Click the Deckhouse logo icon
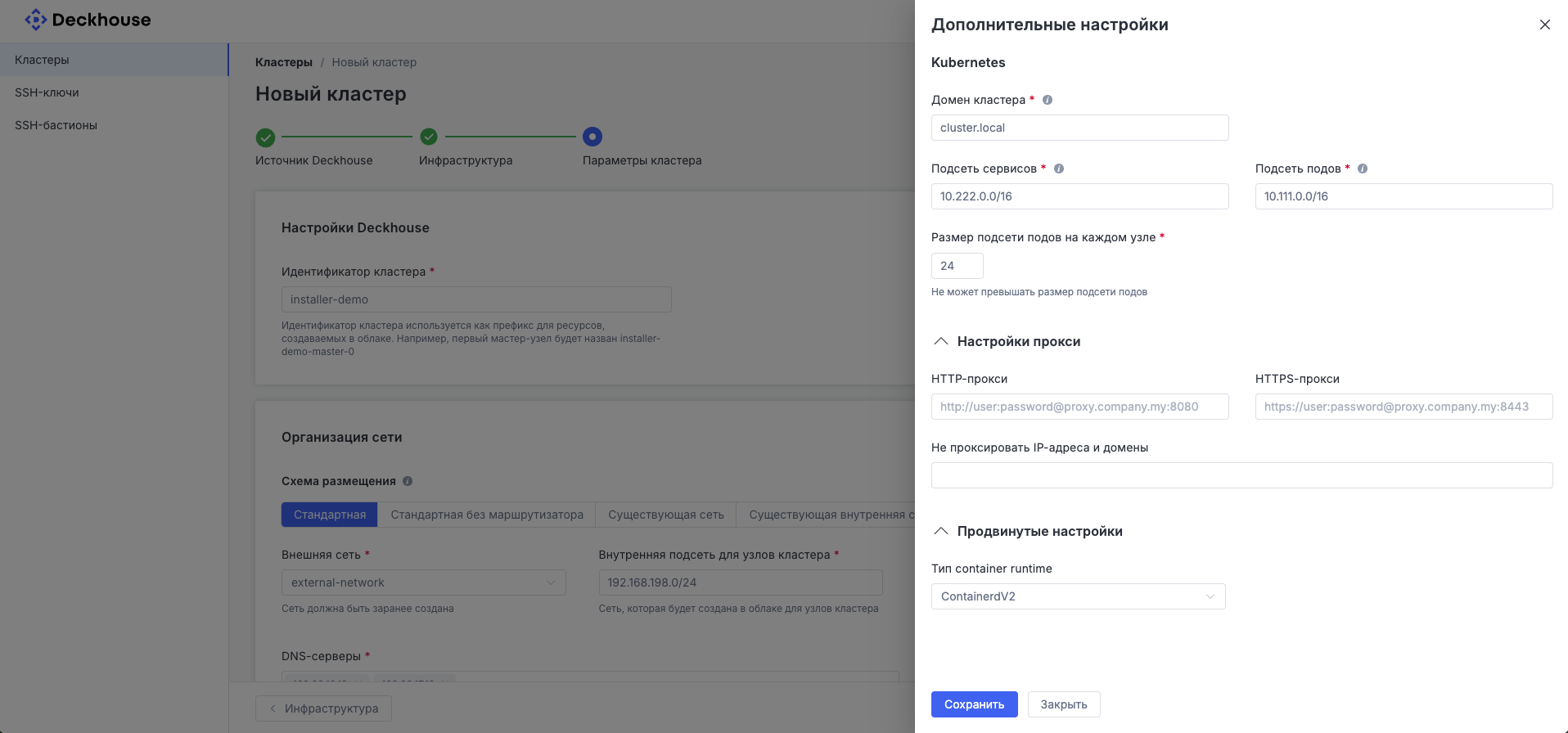The height and width of the screenshot is (733, 1568). pos(35,20)
